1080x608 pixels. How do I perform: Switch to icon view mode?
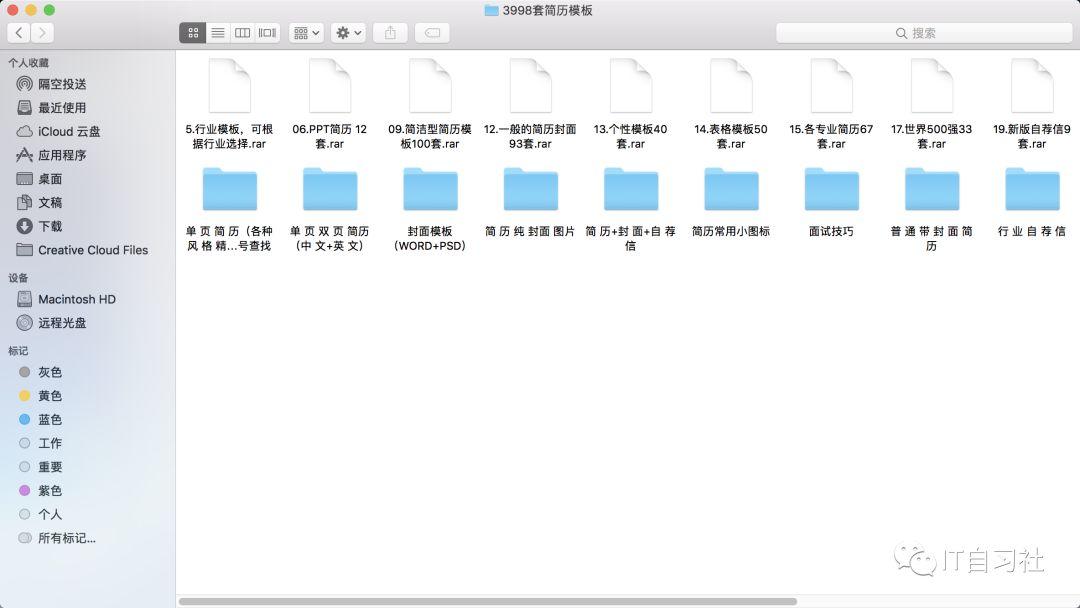pos(192,32)
